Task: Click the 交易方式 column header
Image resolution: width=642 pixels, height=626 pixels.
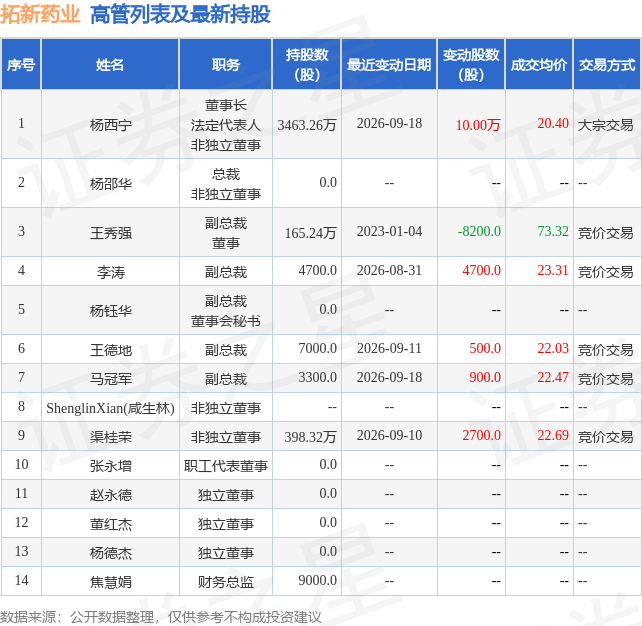Action: (x=607, y=65)
